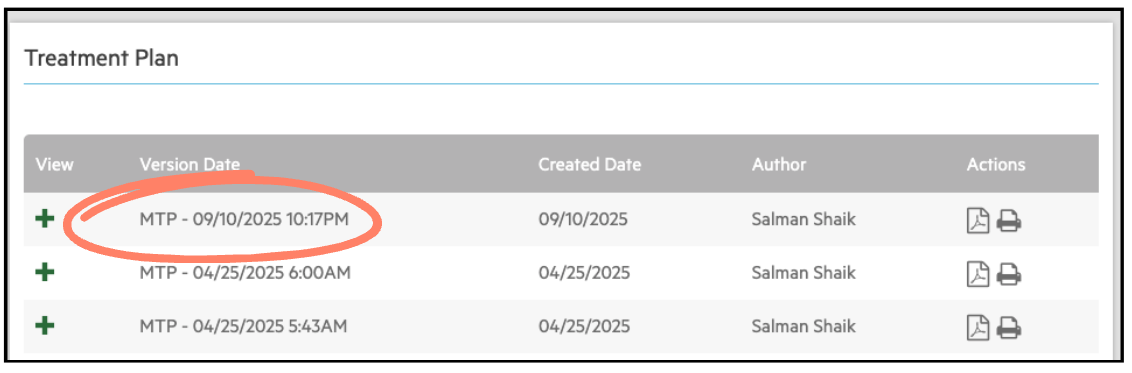Expand the MTP 04/25/2025 5:43AM row
The height and width of the screenshot is (373, 1132).
click(x=45, y=325)
